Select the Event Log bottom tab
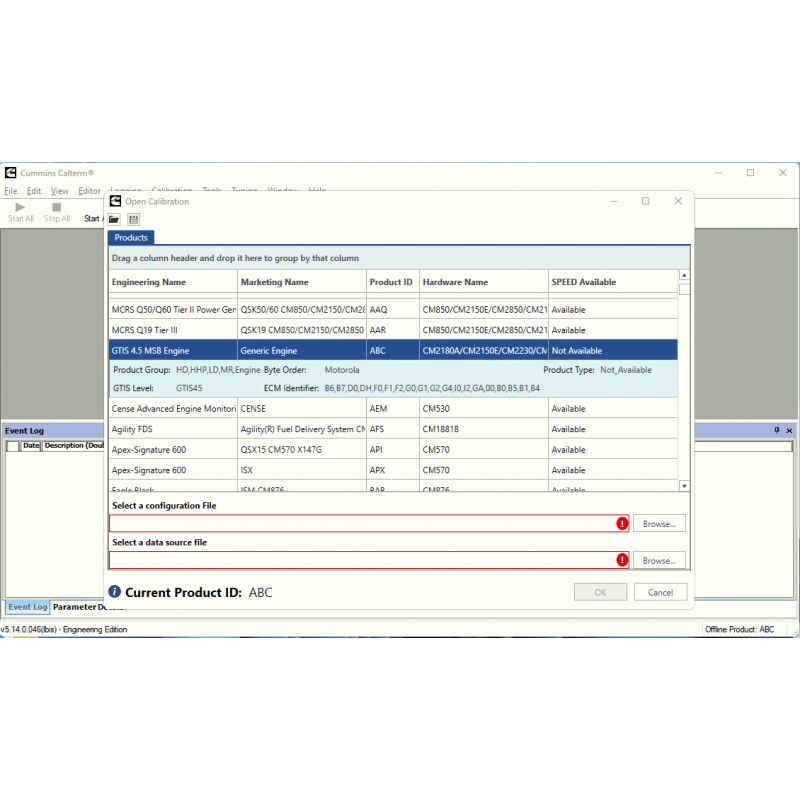 click(x=27, y=607)
